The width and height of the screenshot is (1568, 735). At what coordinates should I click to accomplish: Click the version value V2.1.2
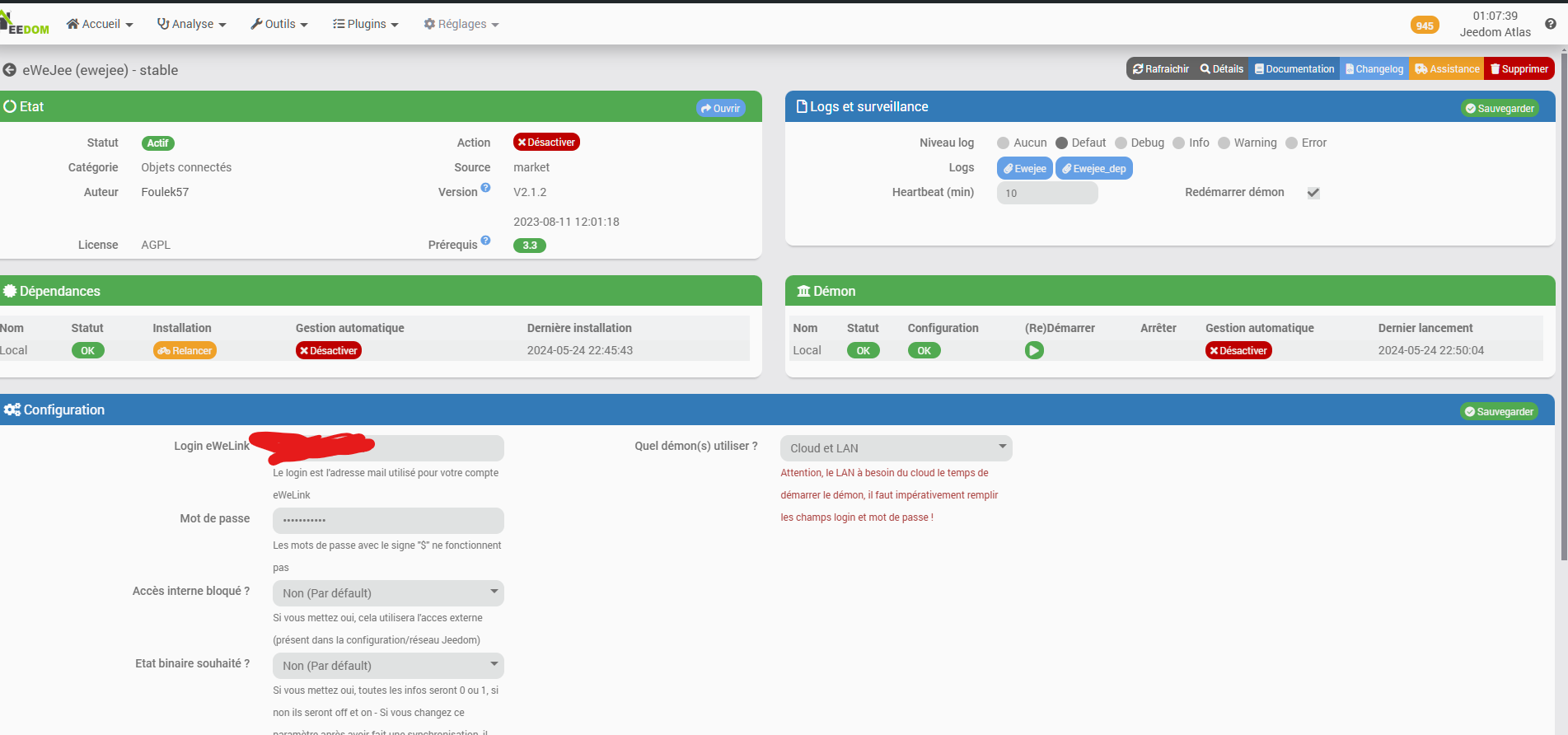pos(530,192)
